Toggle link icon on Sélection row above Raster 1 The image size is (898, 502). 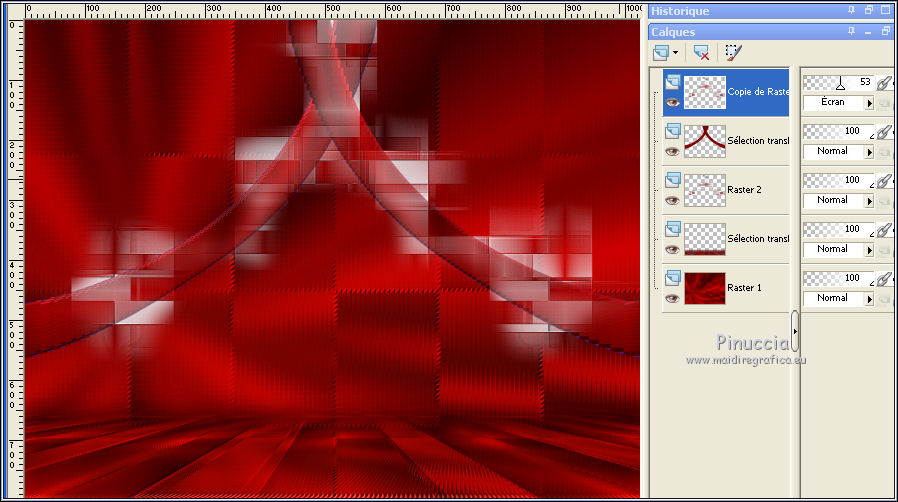(885, 230)
